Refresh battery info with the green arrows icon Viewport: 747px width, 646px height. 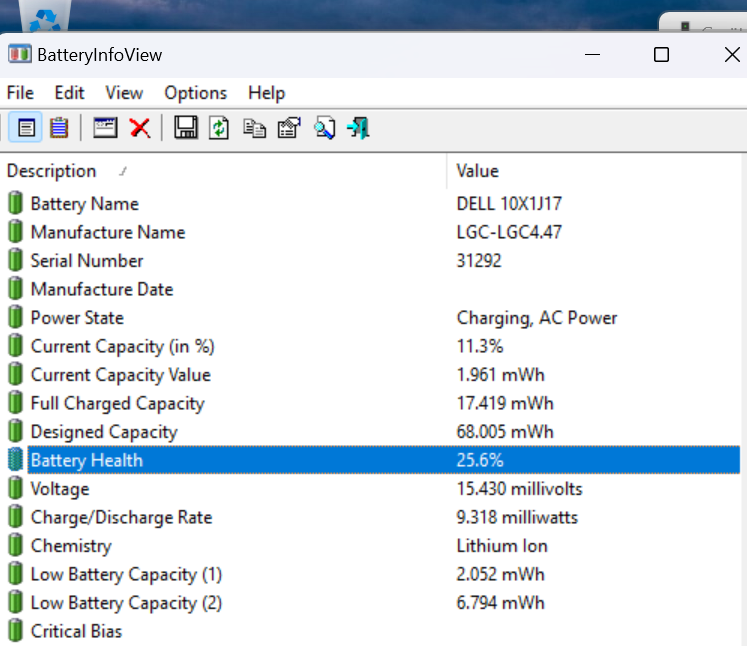point(219,128)
